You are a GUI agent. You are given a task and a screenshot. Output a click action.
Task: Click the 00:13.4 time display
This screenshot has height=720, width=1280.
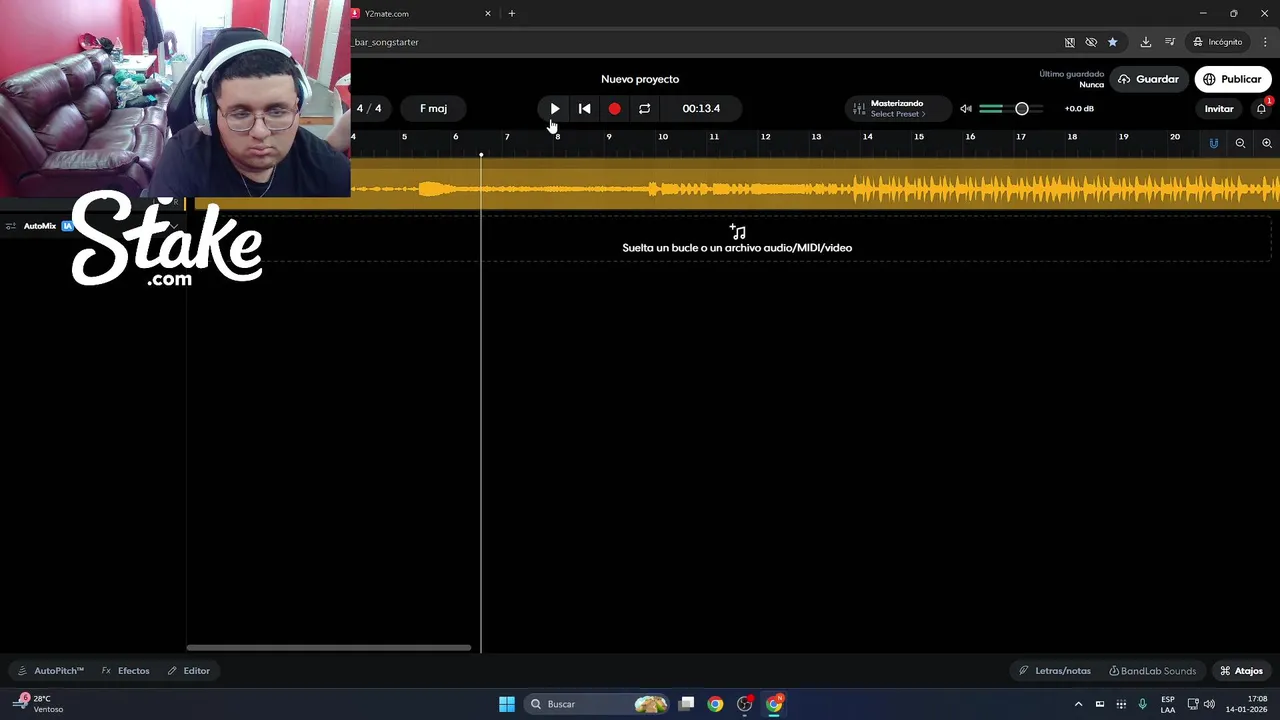point(701,108)
